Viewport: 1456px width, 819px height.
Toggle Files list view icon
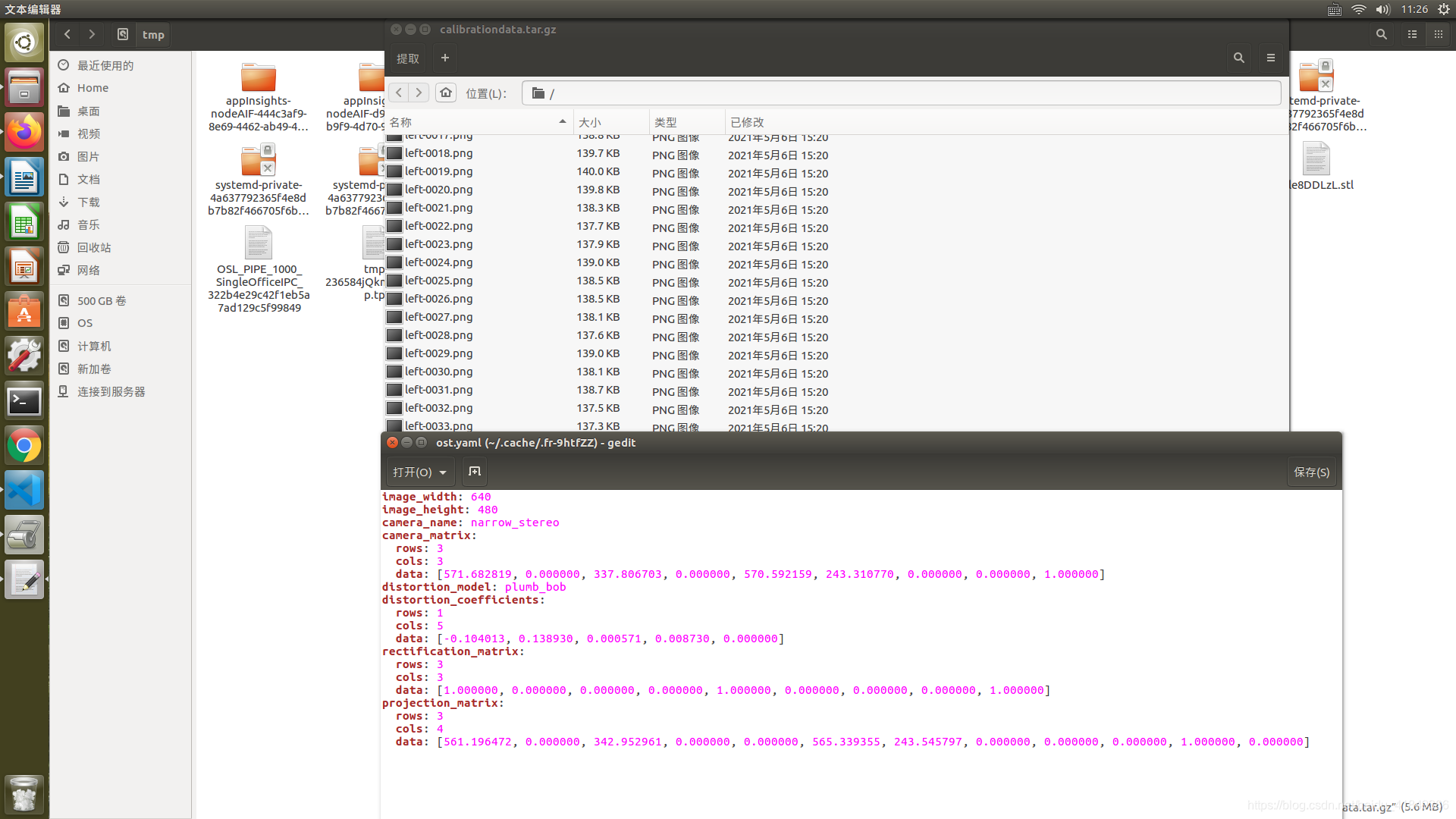1412,34
